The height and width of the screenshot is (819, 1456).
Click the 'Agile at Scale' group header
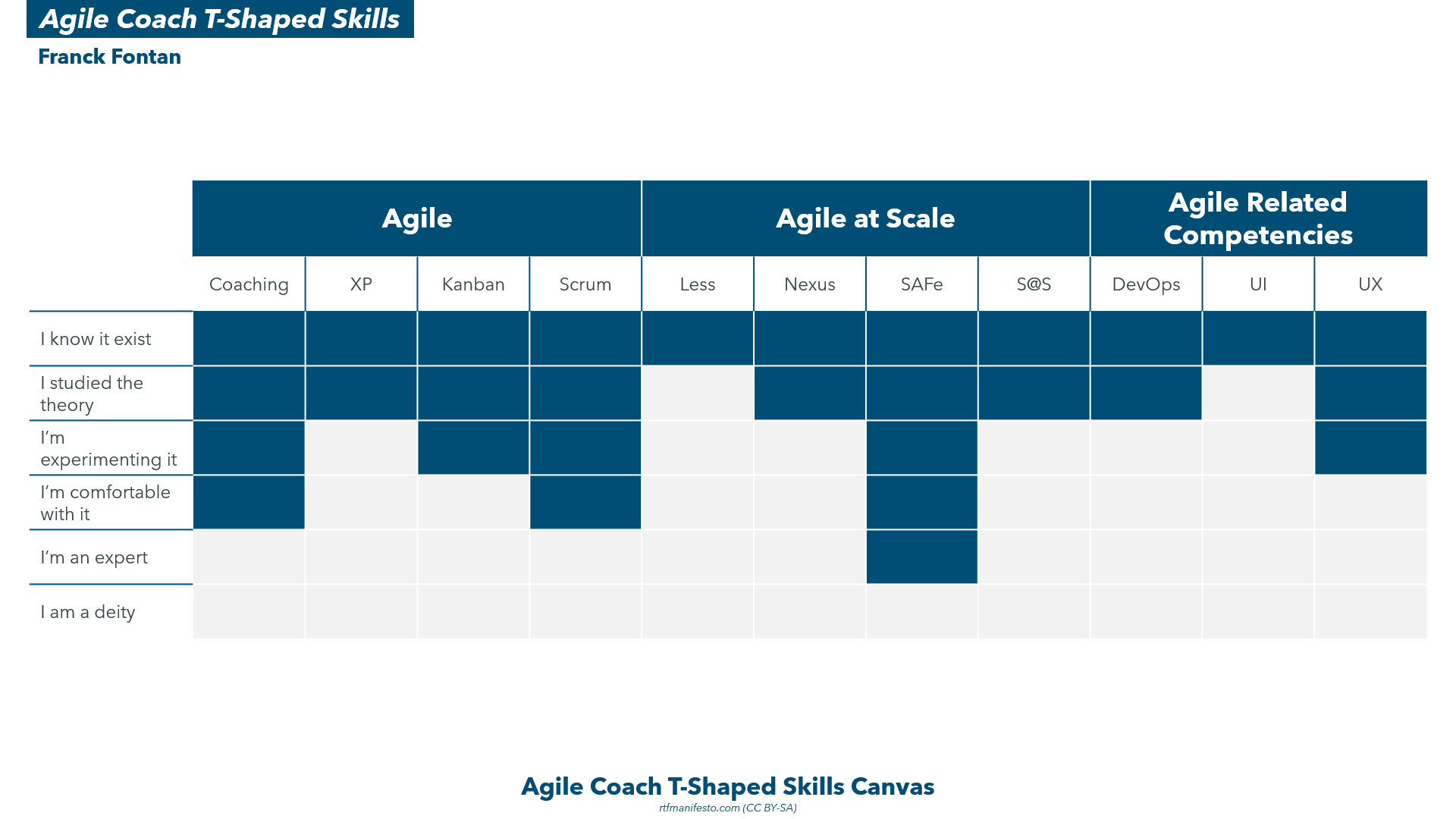coord(865,218)
